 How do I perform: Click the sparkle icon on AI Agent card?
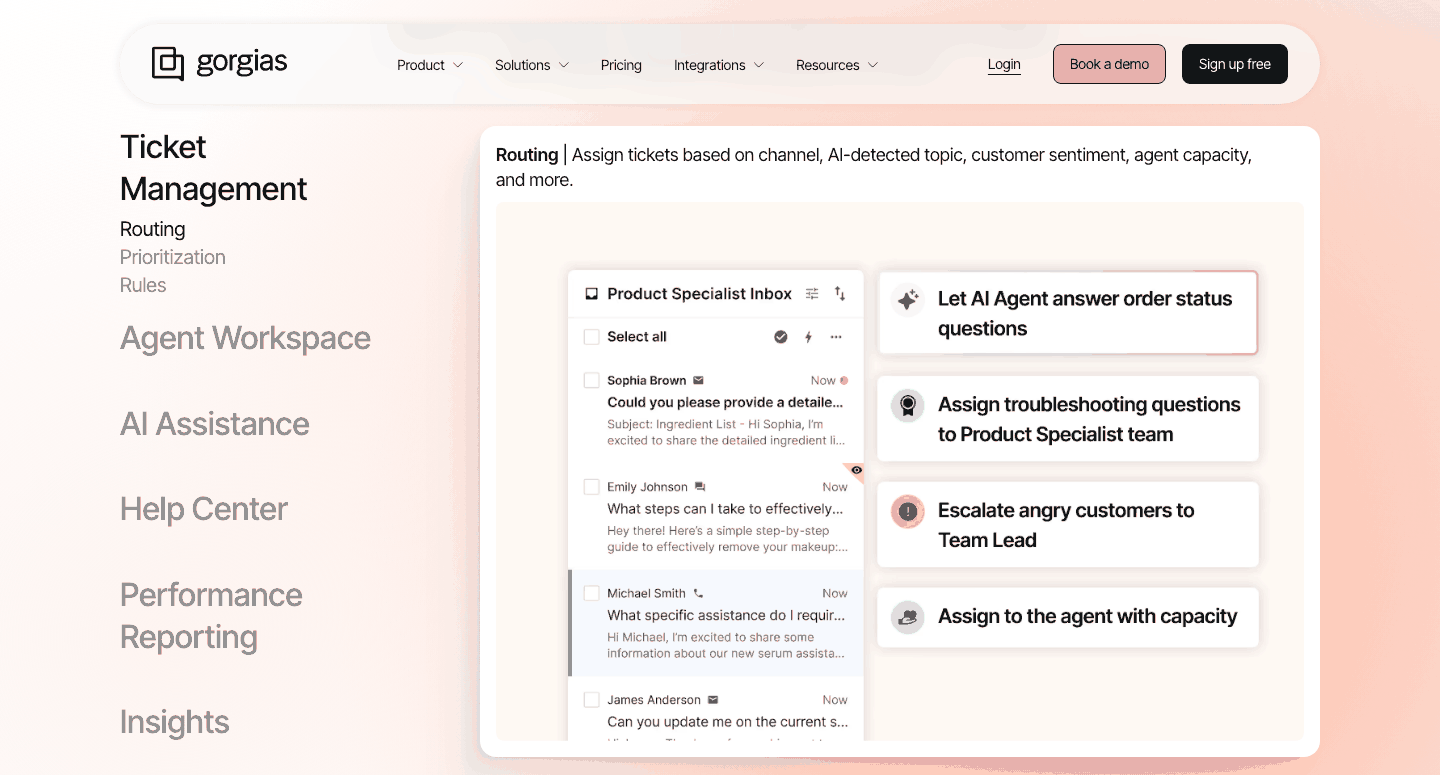pos(908,300)
